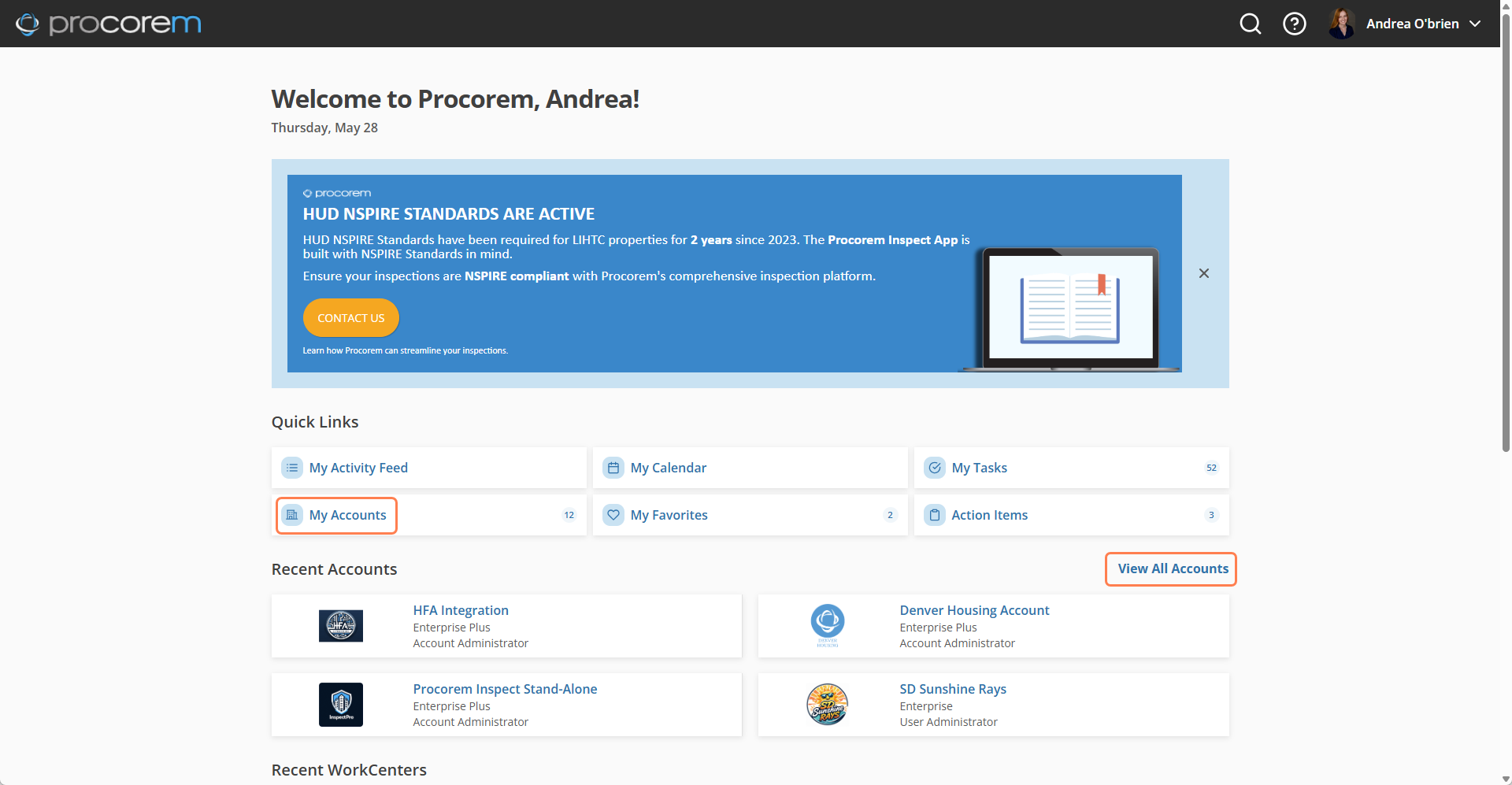Click View All Accounts link
The width and height of the screenshot is (1512, 785).
click(1173, 568)
